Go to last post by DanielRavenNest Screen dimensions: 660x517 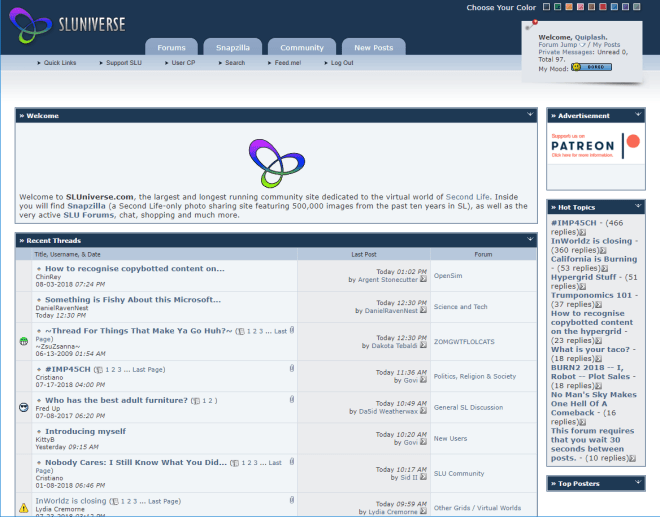click(423, 310)
